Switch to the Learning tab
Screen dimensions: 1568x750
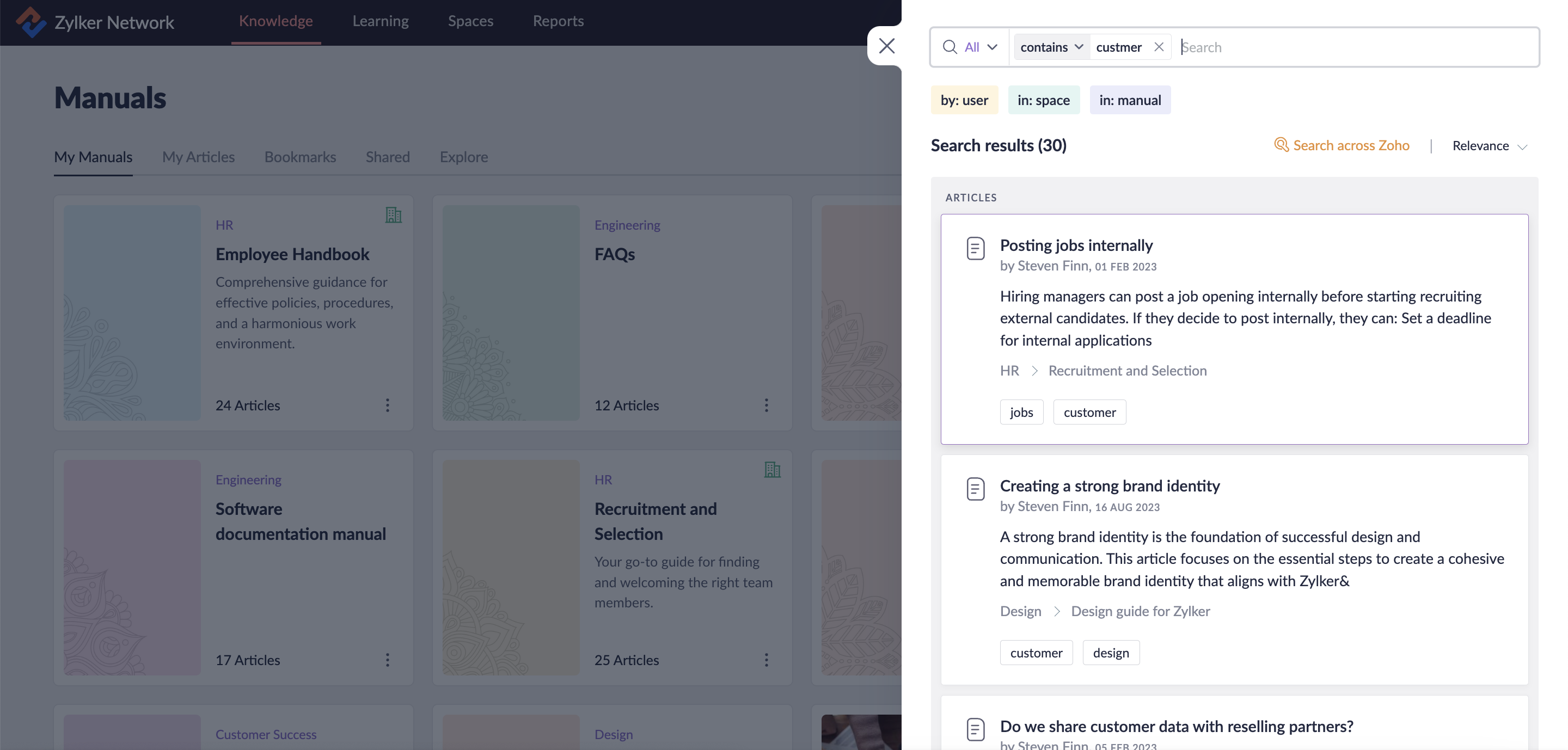(381, 21)
